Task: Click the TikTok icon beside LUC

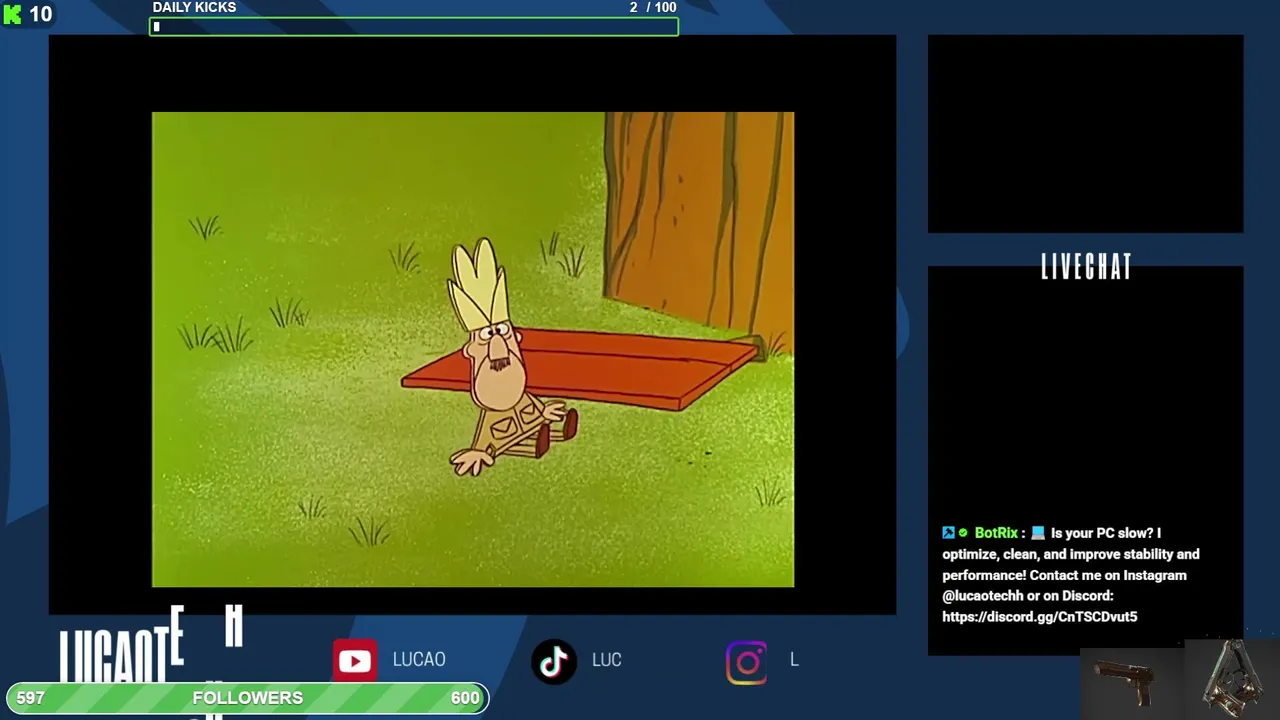Action: click(554, 661)
